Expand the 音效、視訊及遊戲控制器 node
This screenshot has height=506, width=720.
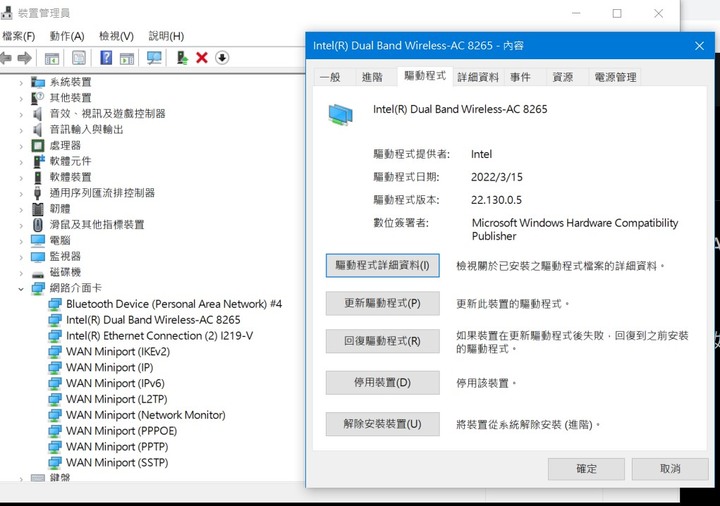coord(21,115)
